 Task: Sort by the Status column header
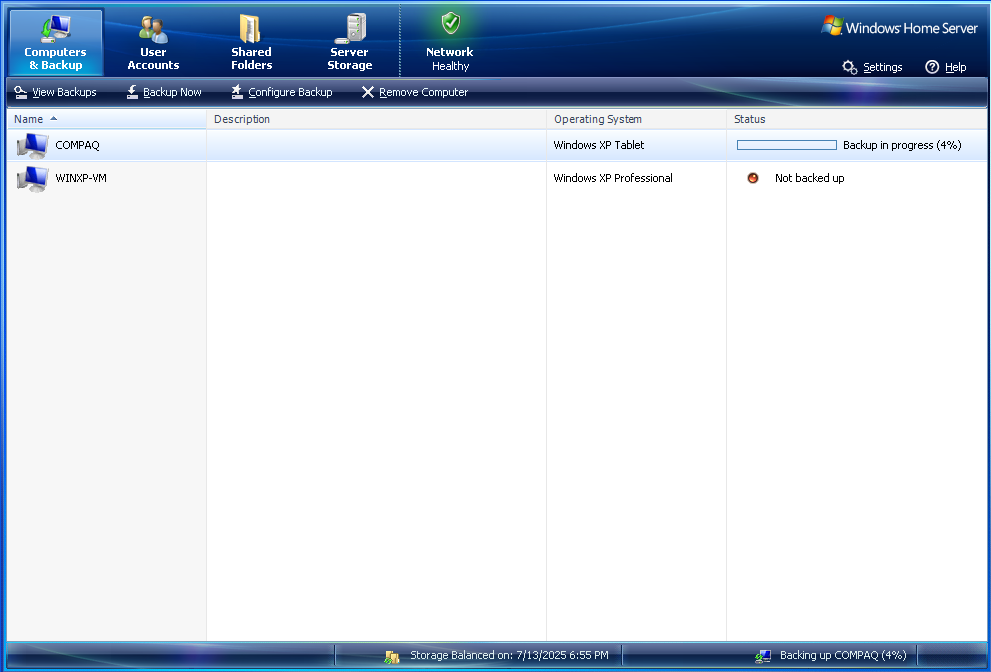pyautogui.click(x=856, y=119)
